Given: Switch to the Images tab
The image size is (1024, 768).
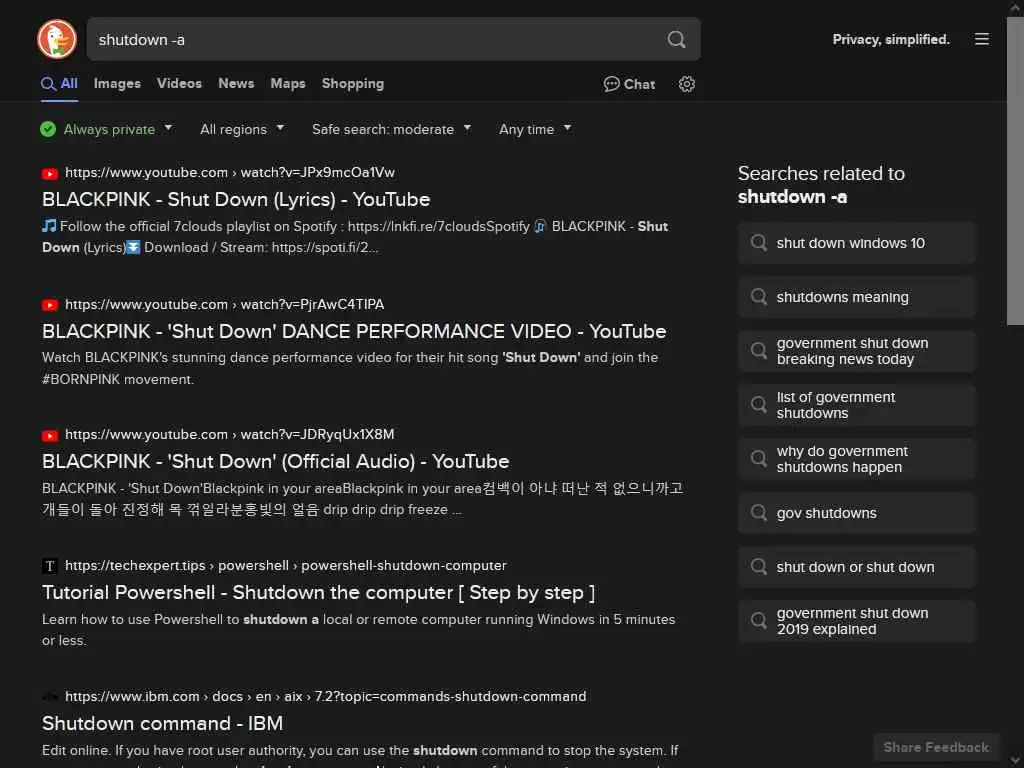Looking at the screenshot, I should [x=117, y=84].
